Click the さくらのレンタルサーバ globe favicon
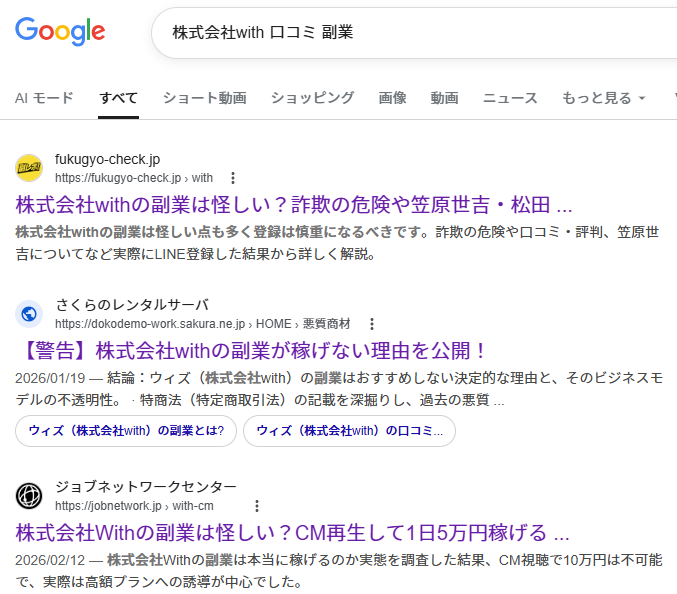The width and height of the screenshot is (677, 594). pos(29,314)
